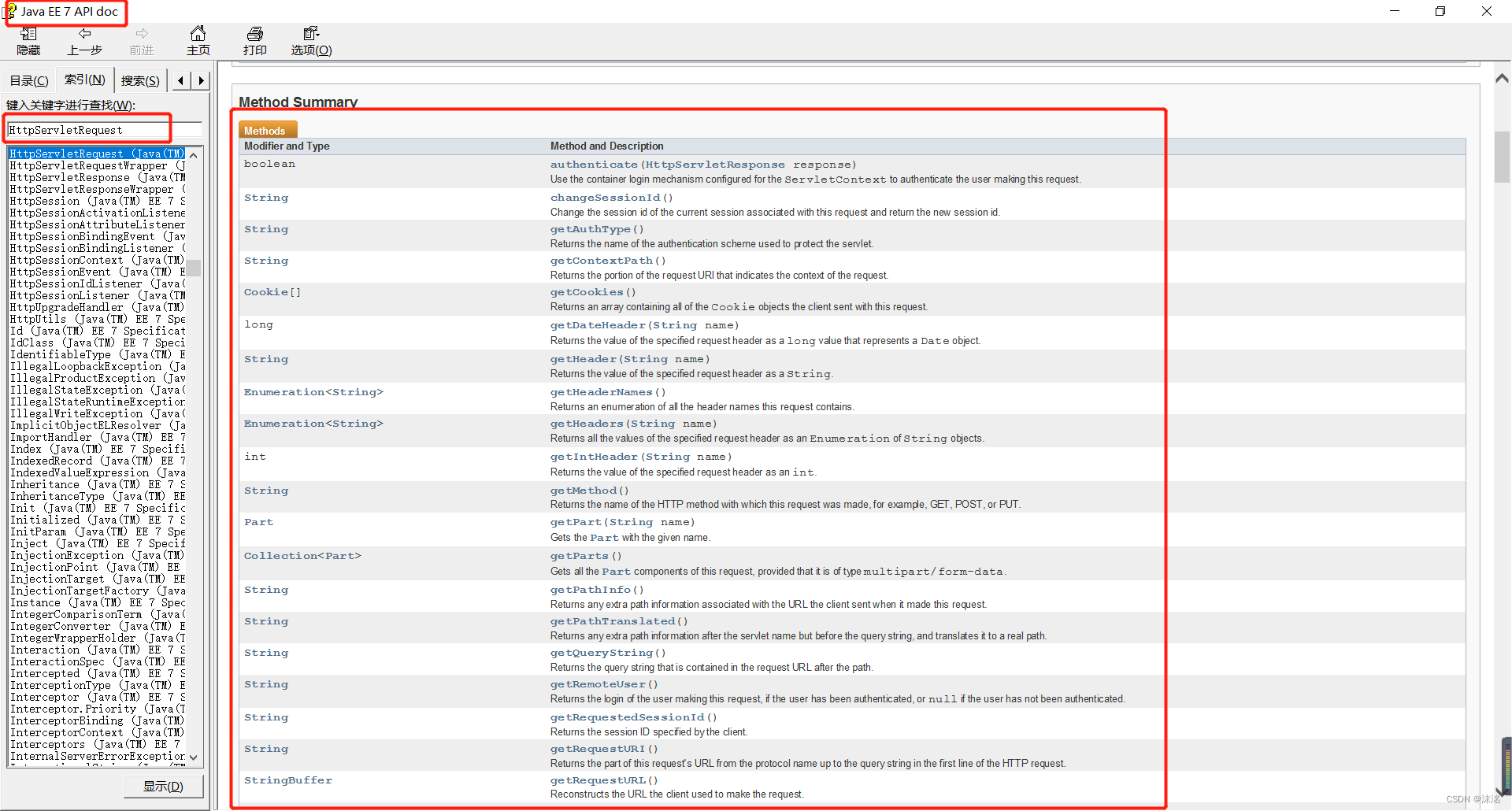Screen dimensions: 1512x811
Task: Open the getCookies() method link
Action: 592,291
